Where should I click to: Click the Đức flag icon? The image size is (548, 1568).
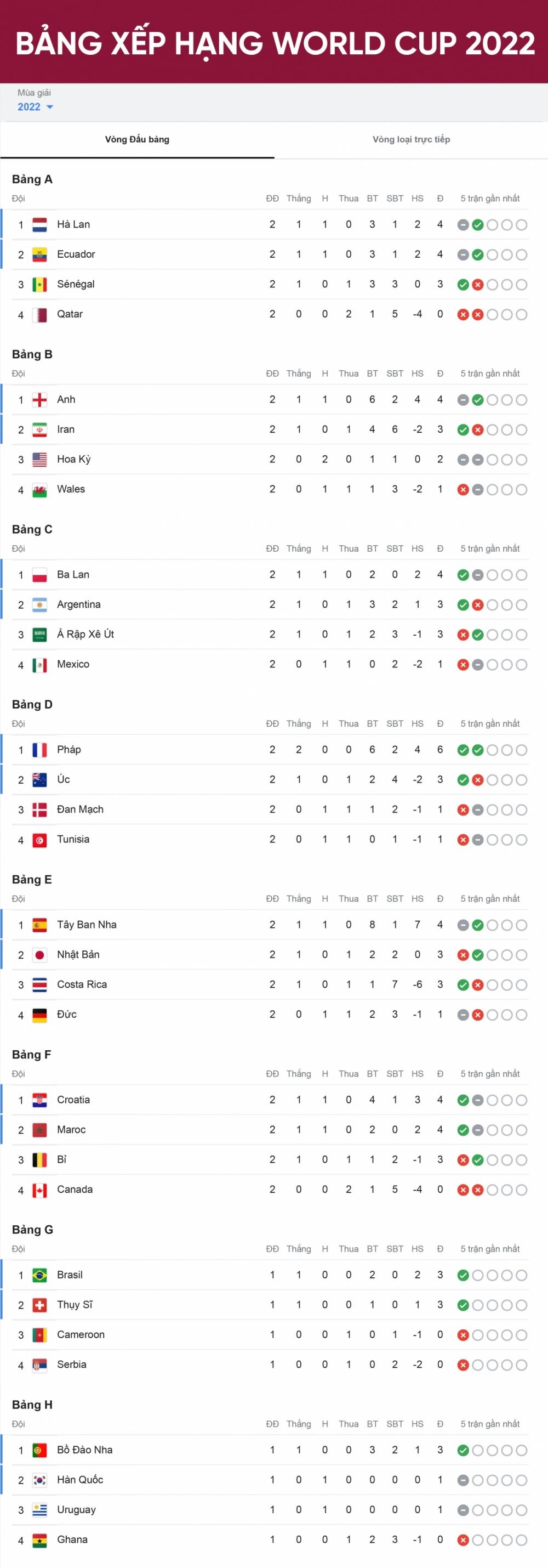tap(38, 1015)
